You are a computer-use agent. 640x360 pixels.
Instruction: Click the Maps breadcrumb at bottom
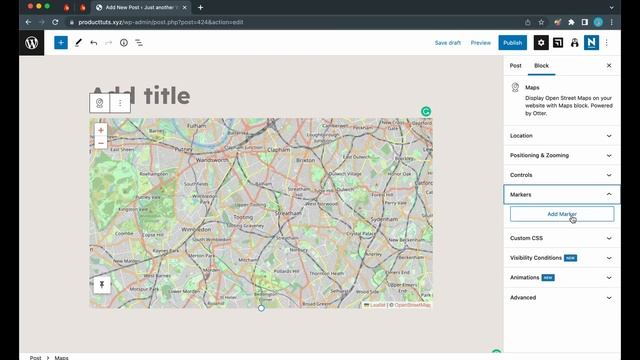click(62, 357)
